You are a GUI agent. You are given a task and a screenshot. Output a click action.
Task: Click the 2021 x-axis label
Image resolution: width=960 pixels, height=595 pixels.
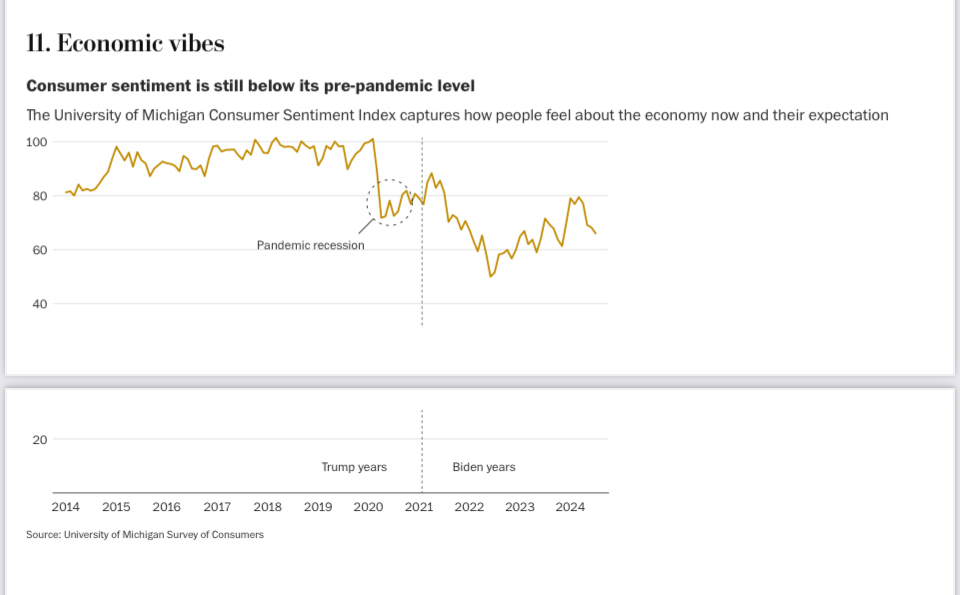[419, 507]
